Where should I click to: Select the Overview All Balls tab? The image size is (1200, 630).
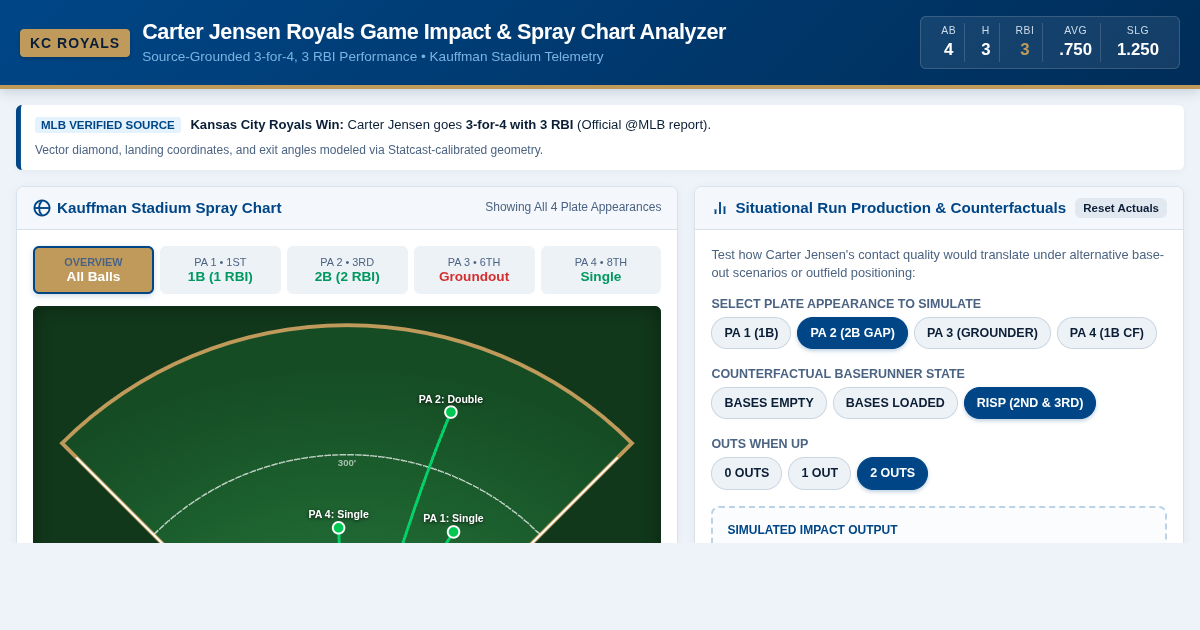[x=93, y=270]
